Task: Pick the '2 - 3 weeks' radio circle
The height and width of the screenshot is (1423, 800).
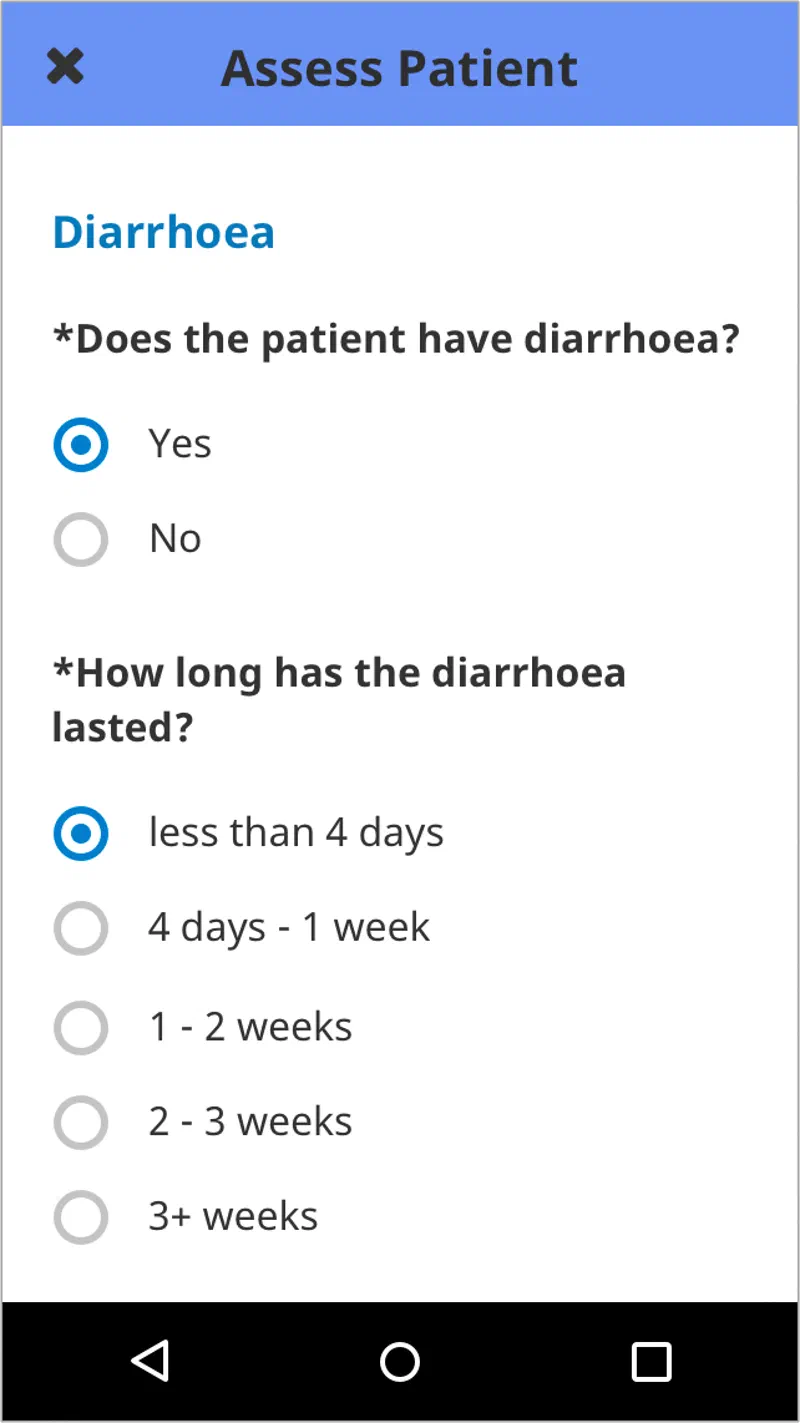Action: click(80, 1122)
